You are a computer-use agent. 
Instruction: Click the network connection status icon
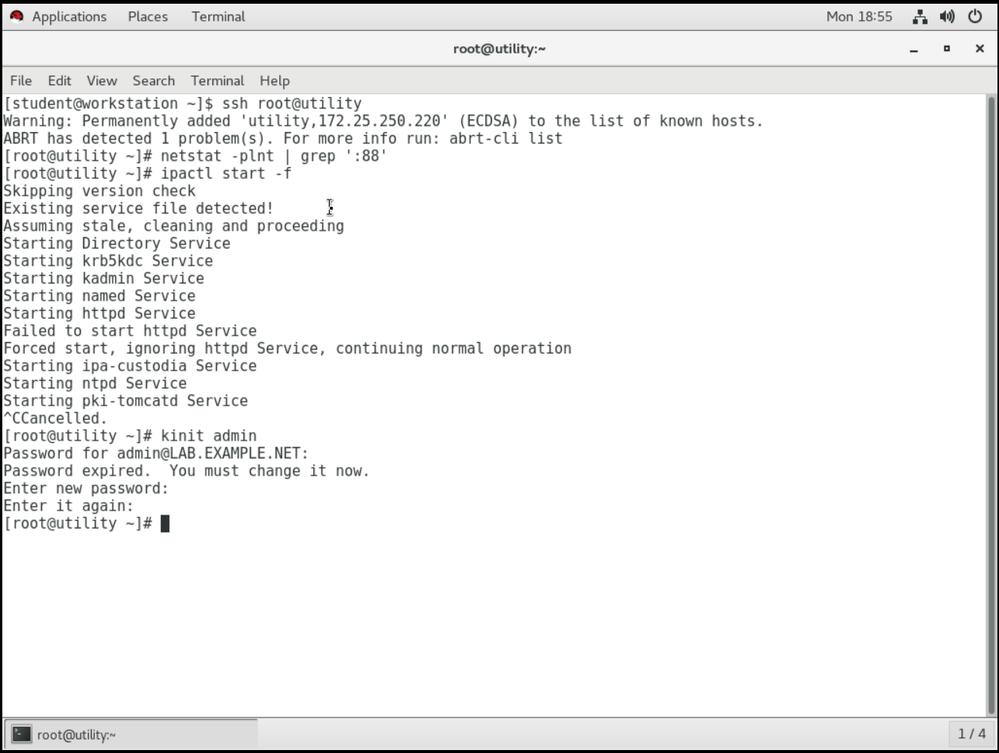click(x=920, y=17)
